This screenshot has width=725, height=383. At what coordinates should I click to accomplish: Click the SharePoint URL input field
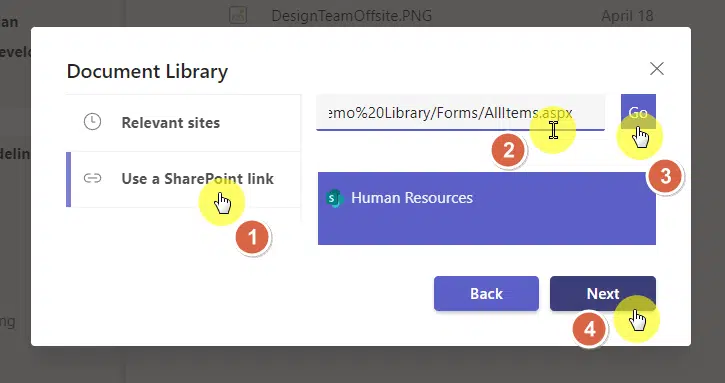(x=461, y=112)
